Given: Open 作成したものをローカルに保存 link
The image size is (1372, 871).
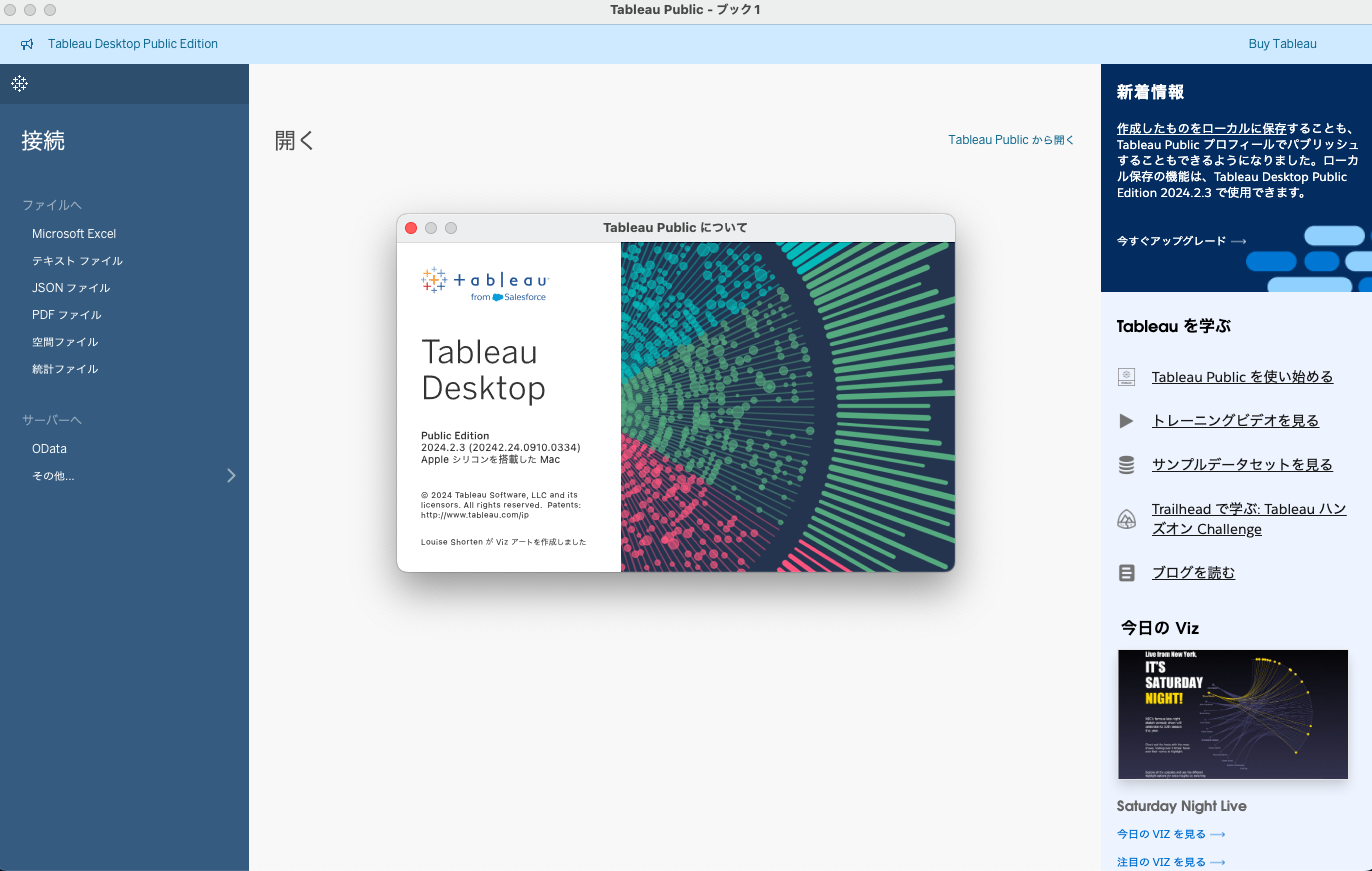Looking at the screenshot, I should [x=1201, y=129].
